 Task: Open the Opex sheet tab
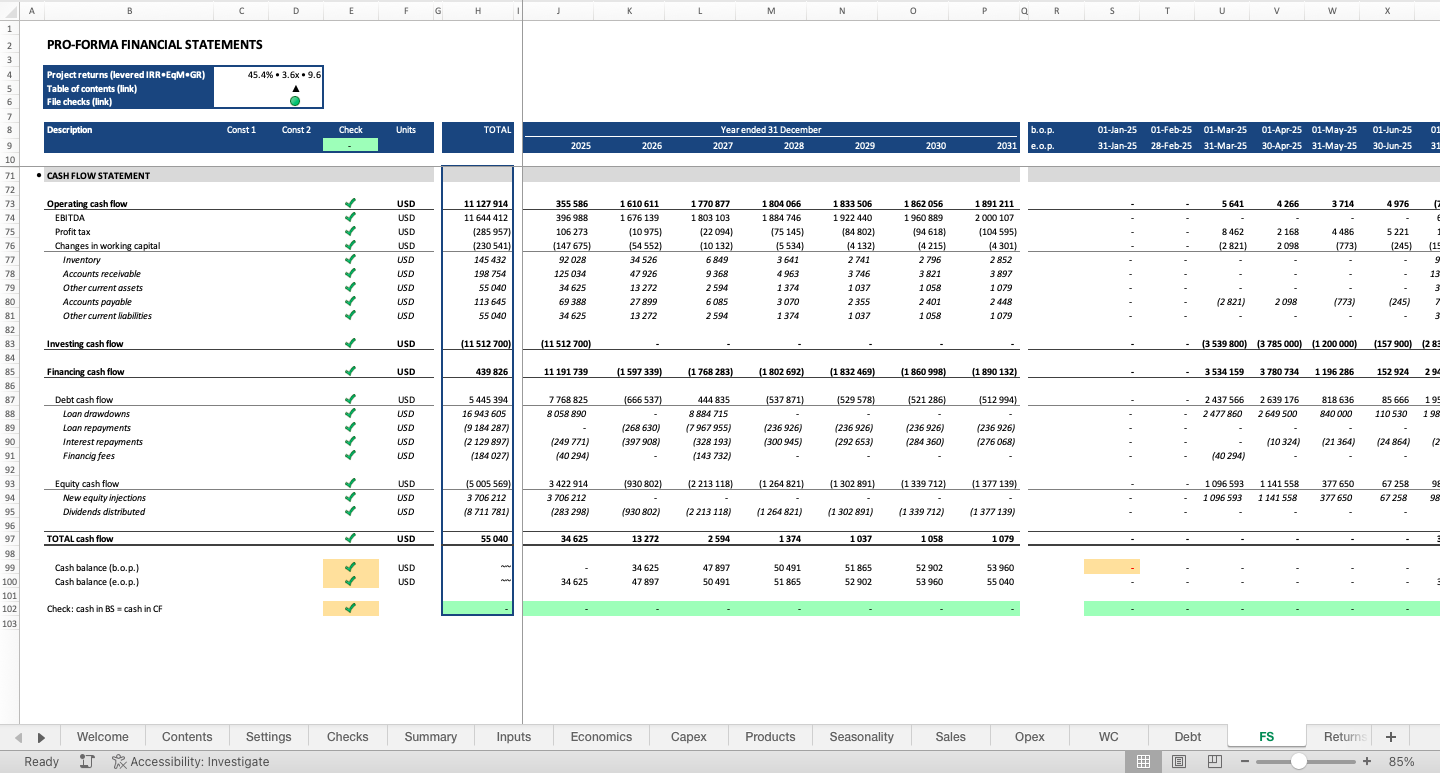click(1029, 737)
